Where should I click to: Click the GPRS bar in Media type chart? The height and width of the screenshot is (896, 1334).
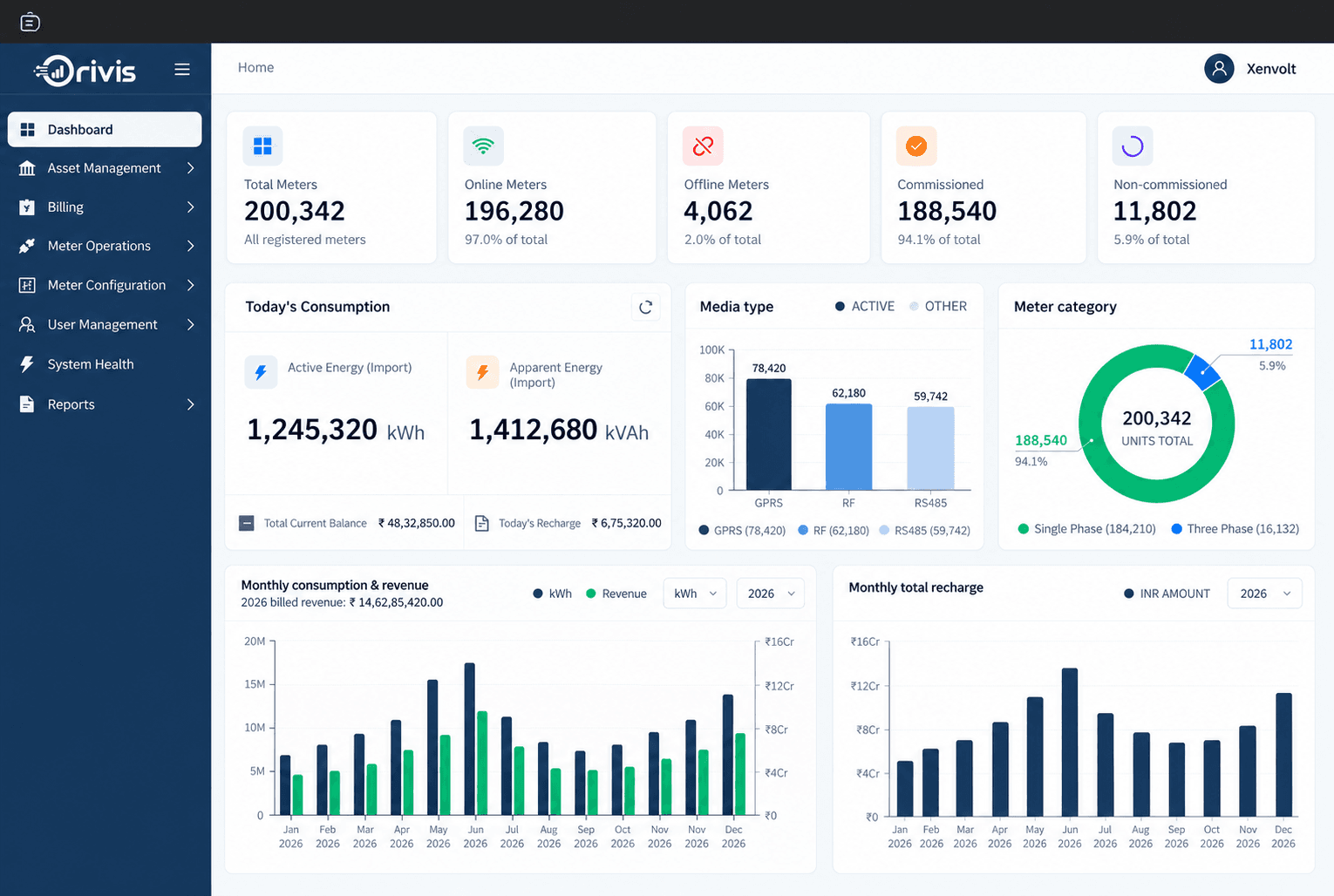[769, 434]
